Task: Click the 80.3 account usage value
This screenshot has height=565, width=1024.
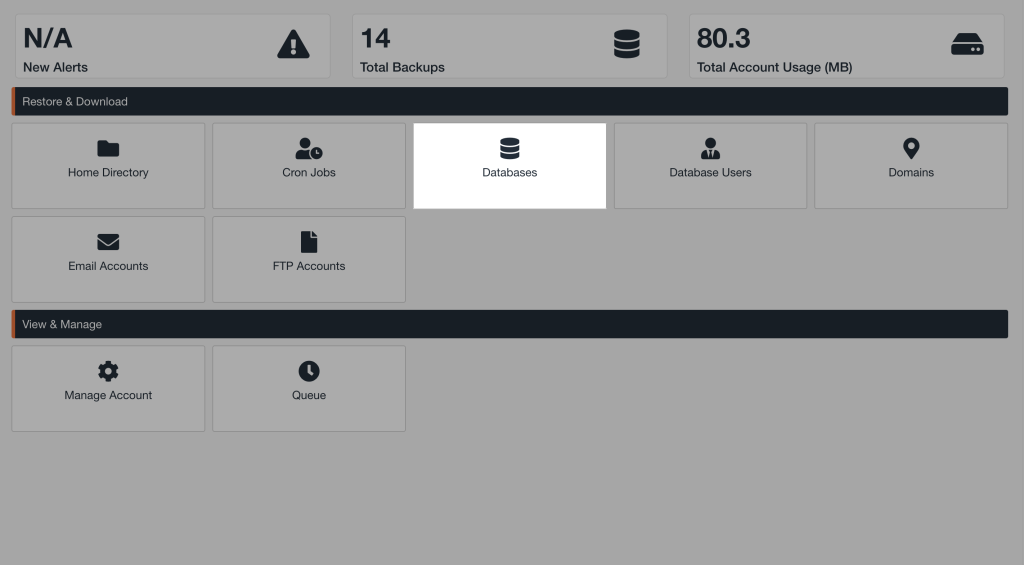Action: tap(723, 39)
